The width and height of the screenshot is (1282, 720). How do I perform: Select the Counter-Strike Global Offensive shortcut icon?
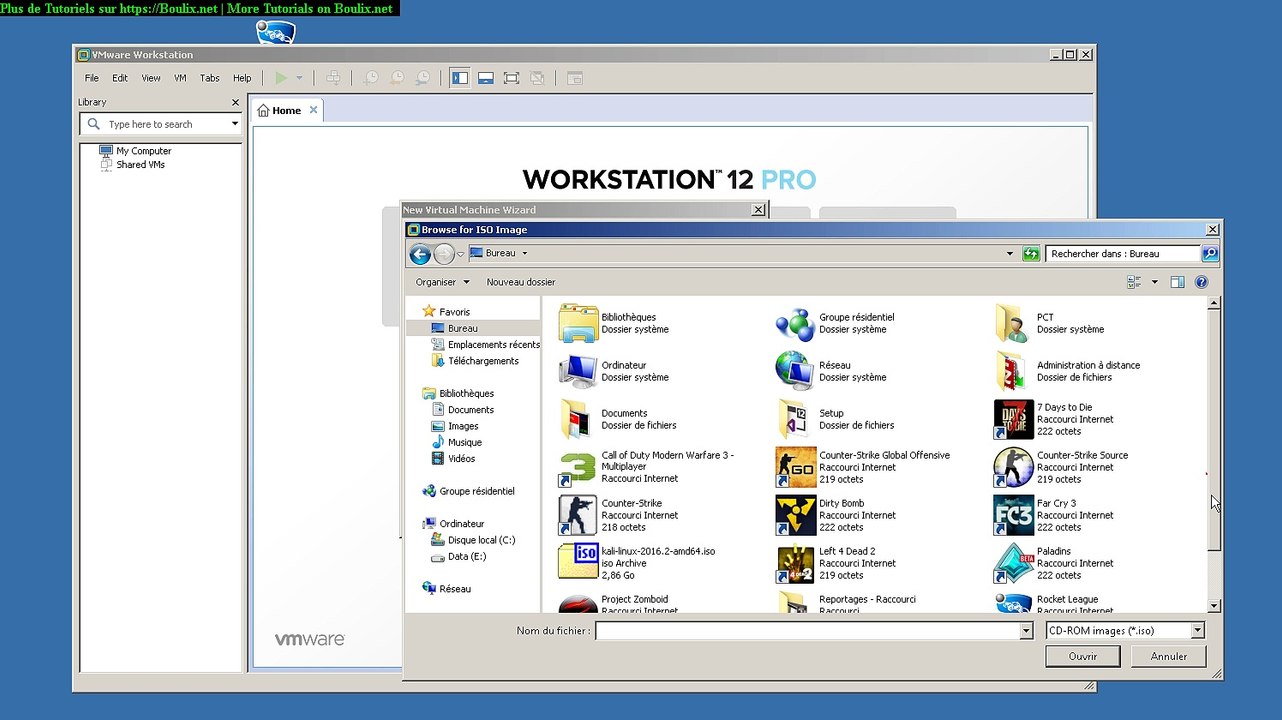tap(795, 467)
